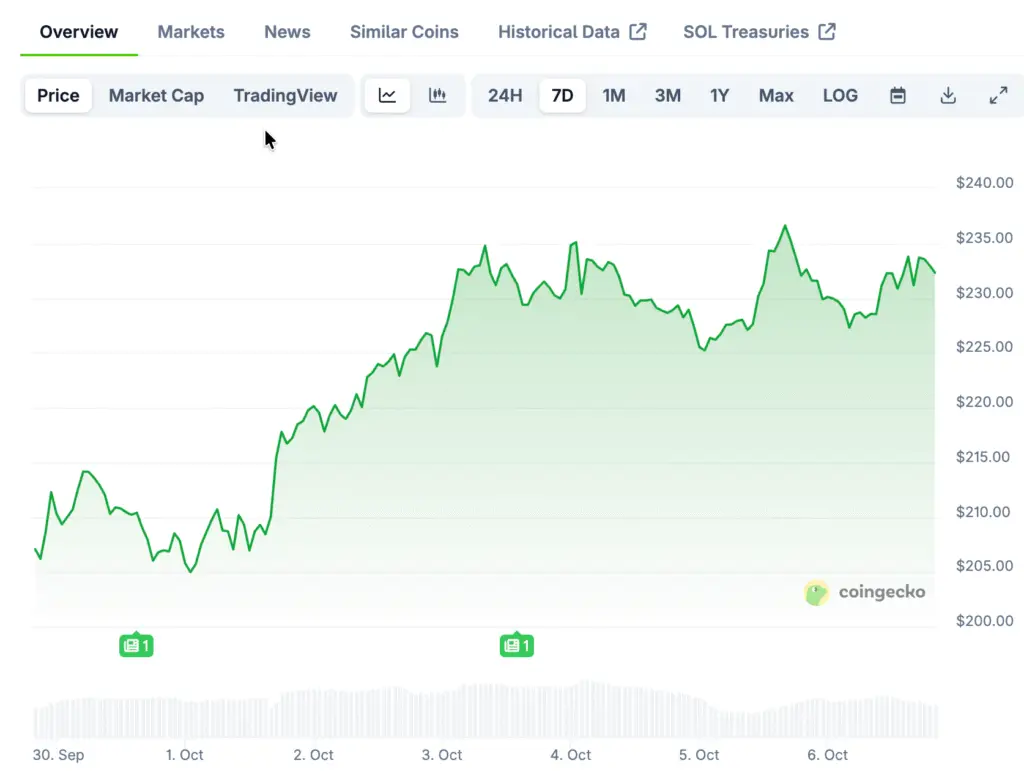Click the news marker near 30 Sep

(136, 645)
